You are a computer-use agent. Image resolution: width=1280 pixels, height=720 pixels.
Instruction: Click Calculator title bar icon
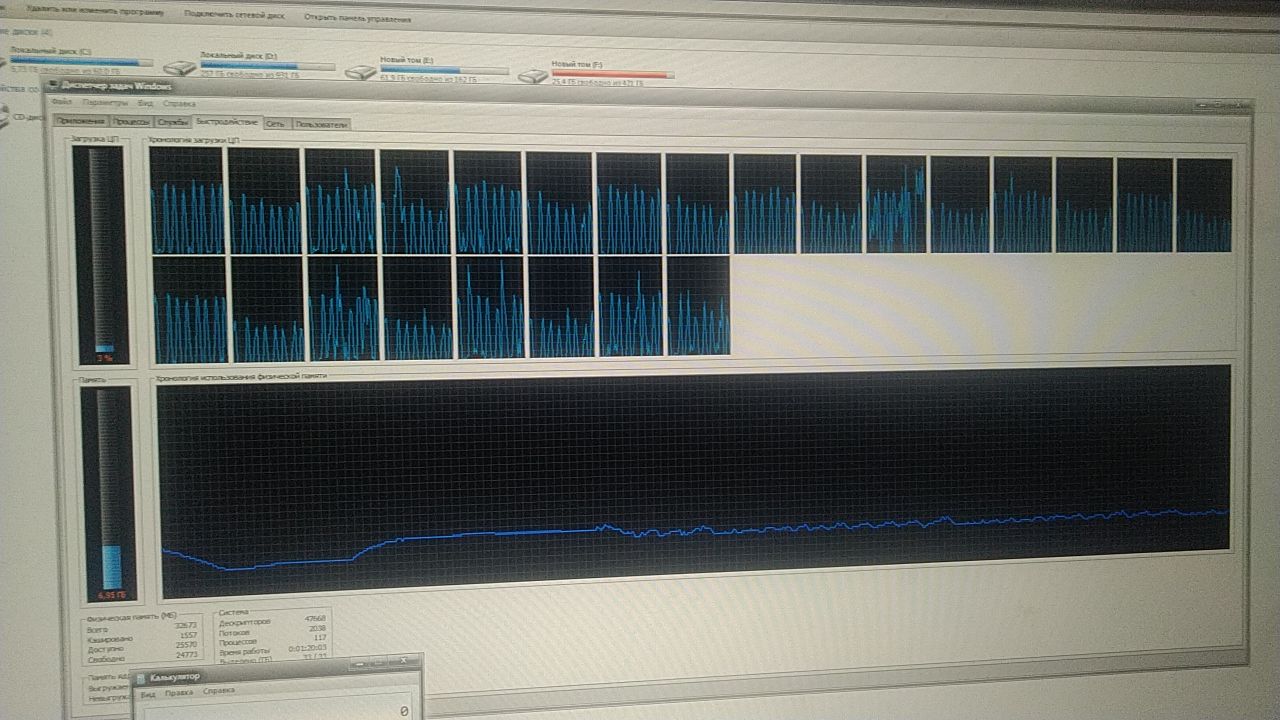click(x=141, y=677)
